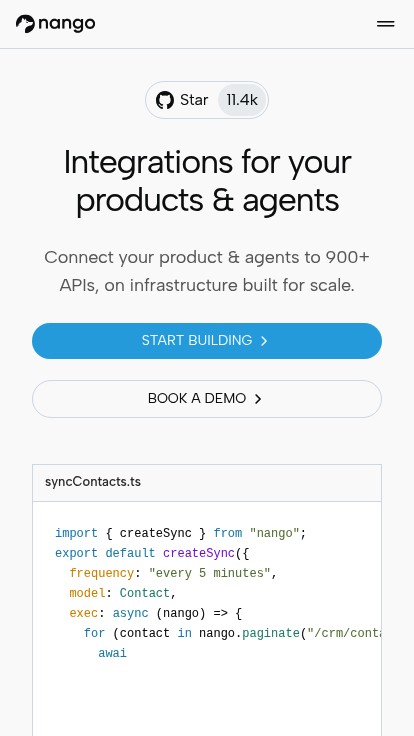
Task: Click the createSync function name in code
Action: (x=199, y=553)
